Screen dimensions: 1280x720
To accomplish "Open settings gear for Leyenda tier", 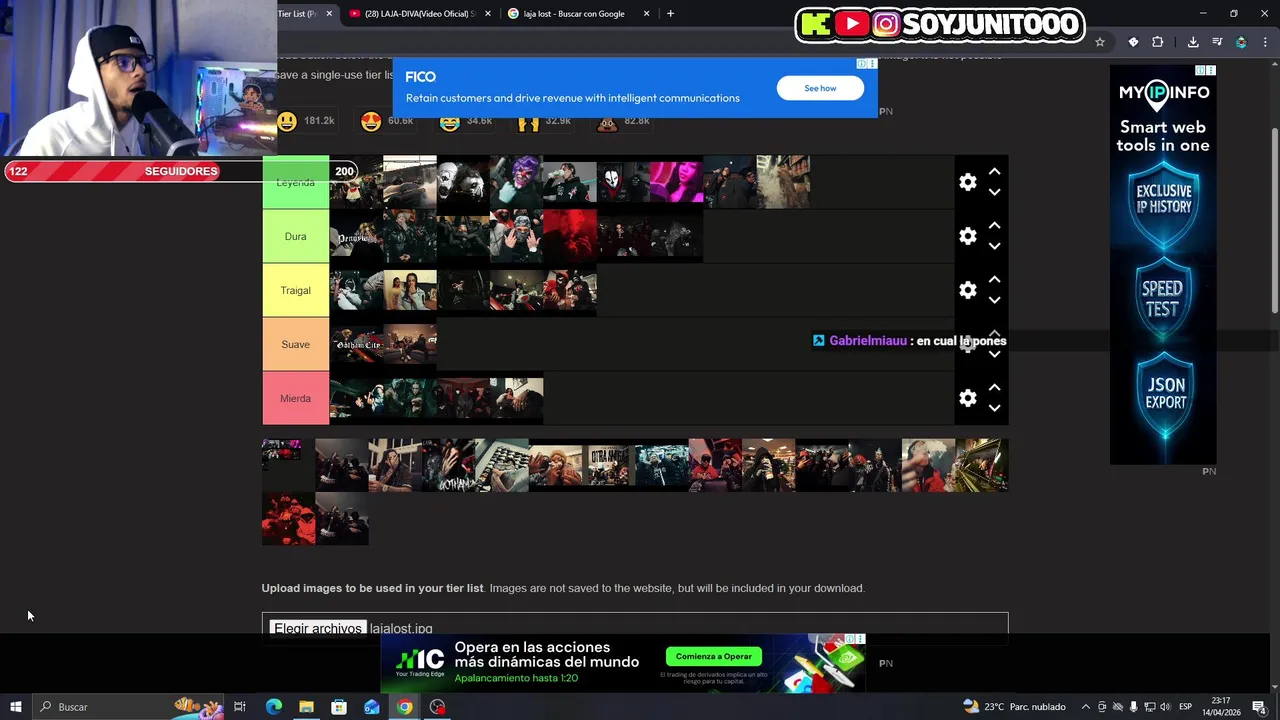I will tap(967, 182).
